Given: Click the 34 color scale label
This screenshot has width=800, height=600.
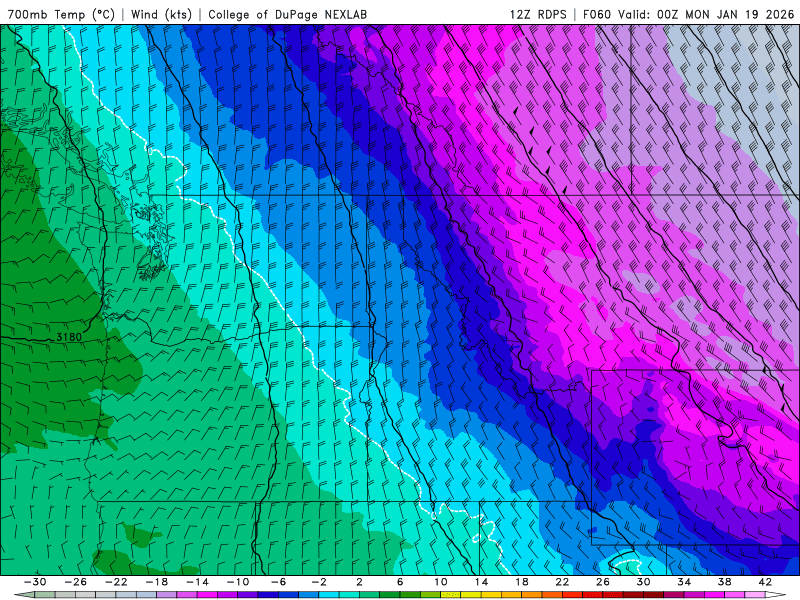Looking at the screenshot, I should tap(684, 582).
